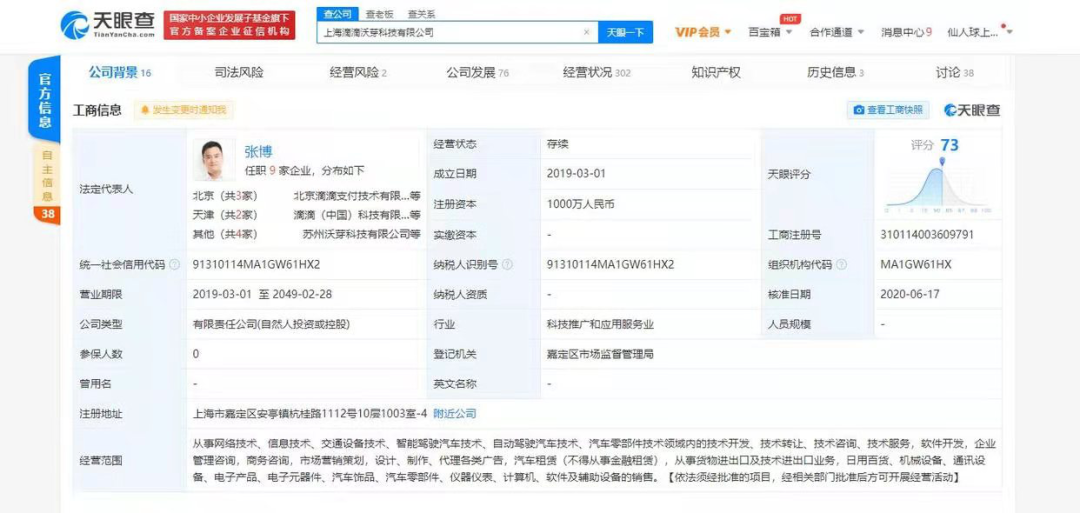This screenshot has width=1080, height=513.
Task: Switch to 查关系 search tab
Action: (421, 14)
